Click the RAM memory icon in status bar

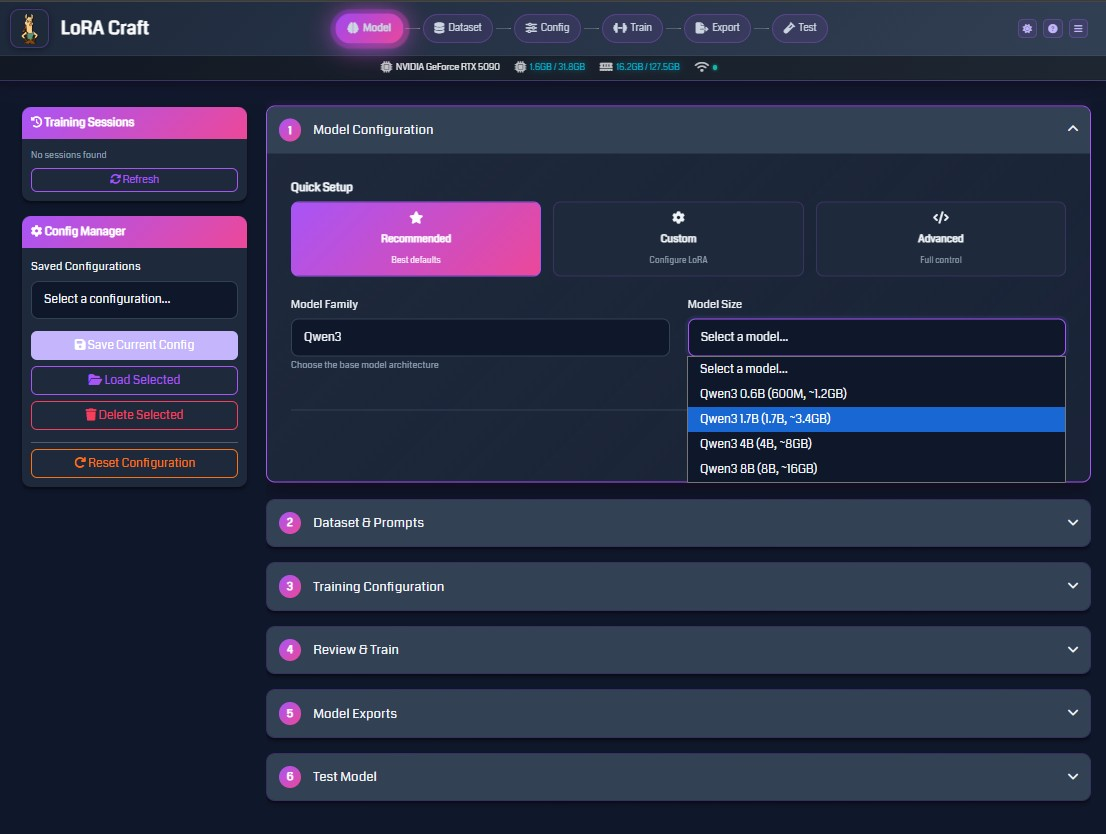click(605, 67)
